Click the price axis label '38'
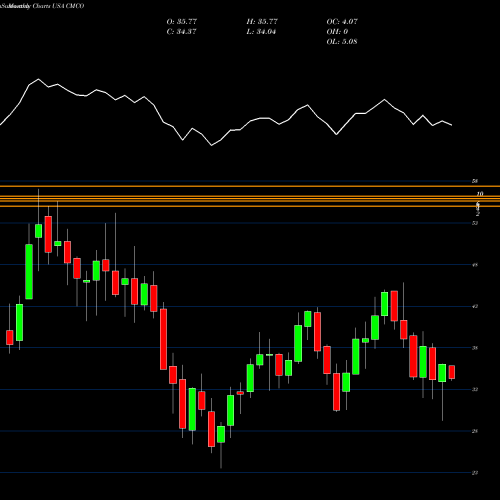This screenshot has height=500, width=500. (475, 348)
